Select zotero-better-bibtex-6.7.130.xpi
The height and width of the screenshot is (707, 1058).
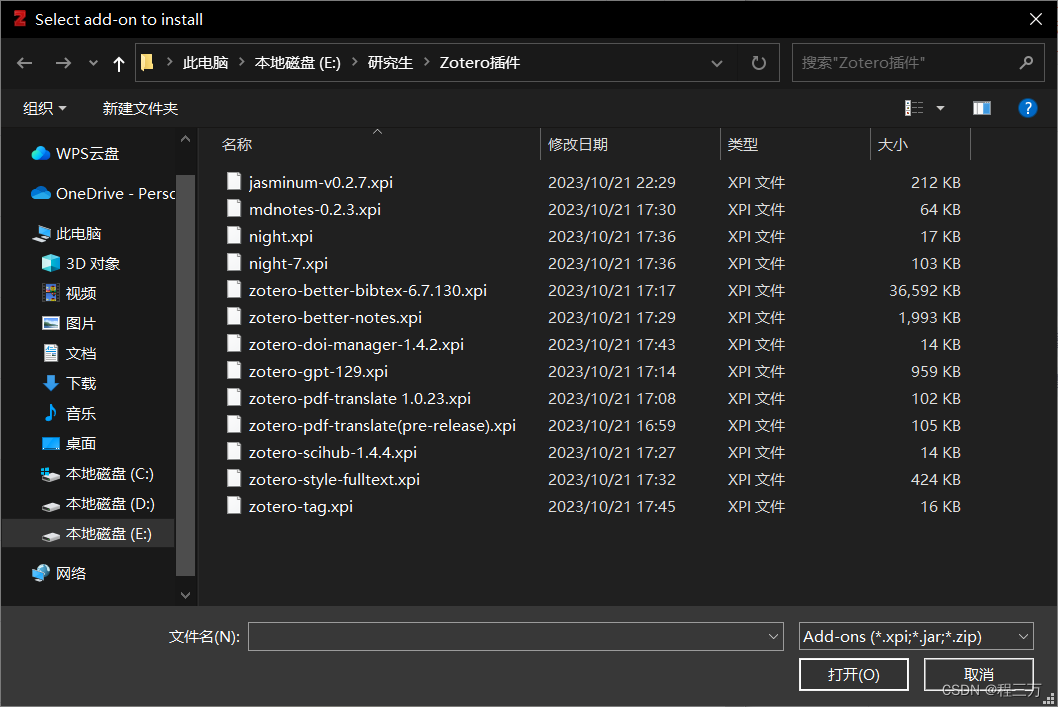tap(368, 290)
